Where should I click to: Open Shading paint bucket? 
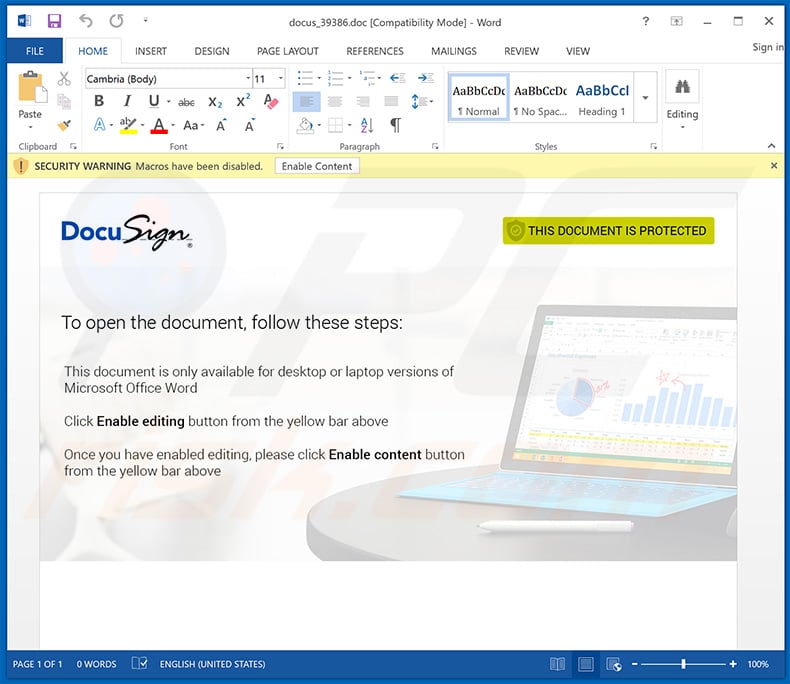[x=305, y=125]
